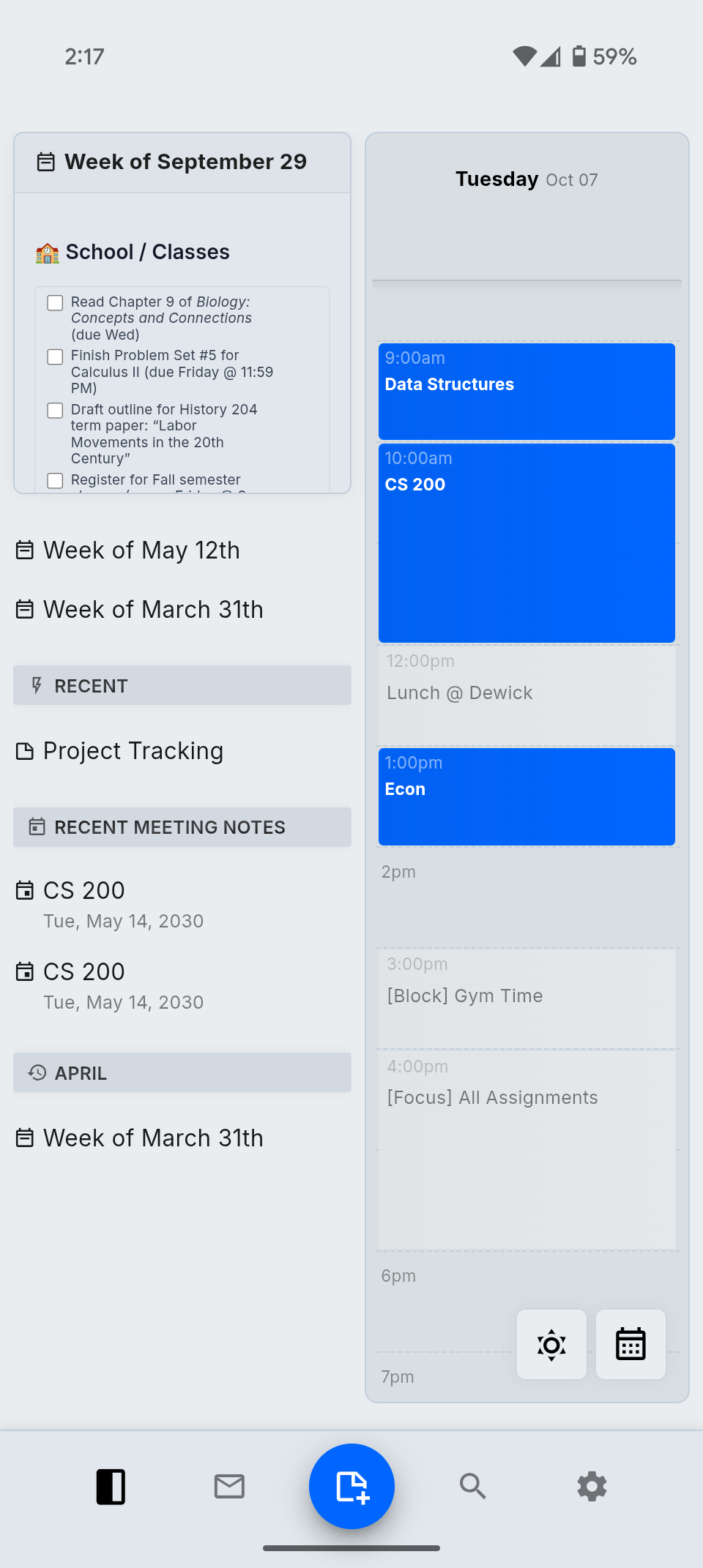Open settings via the gear icon
Viewport: 703px width, 1568px height.
(x=591, y=1486)
